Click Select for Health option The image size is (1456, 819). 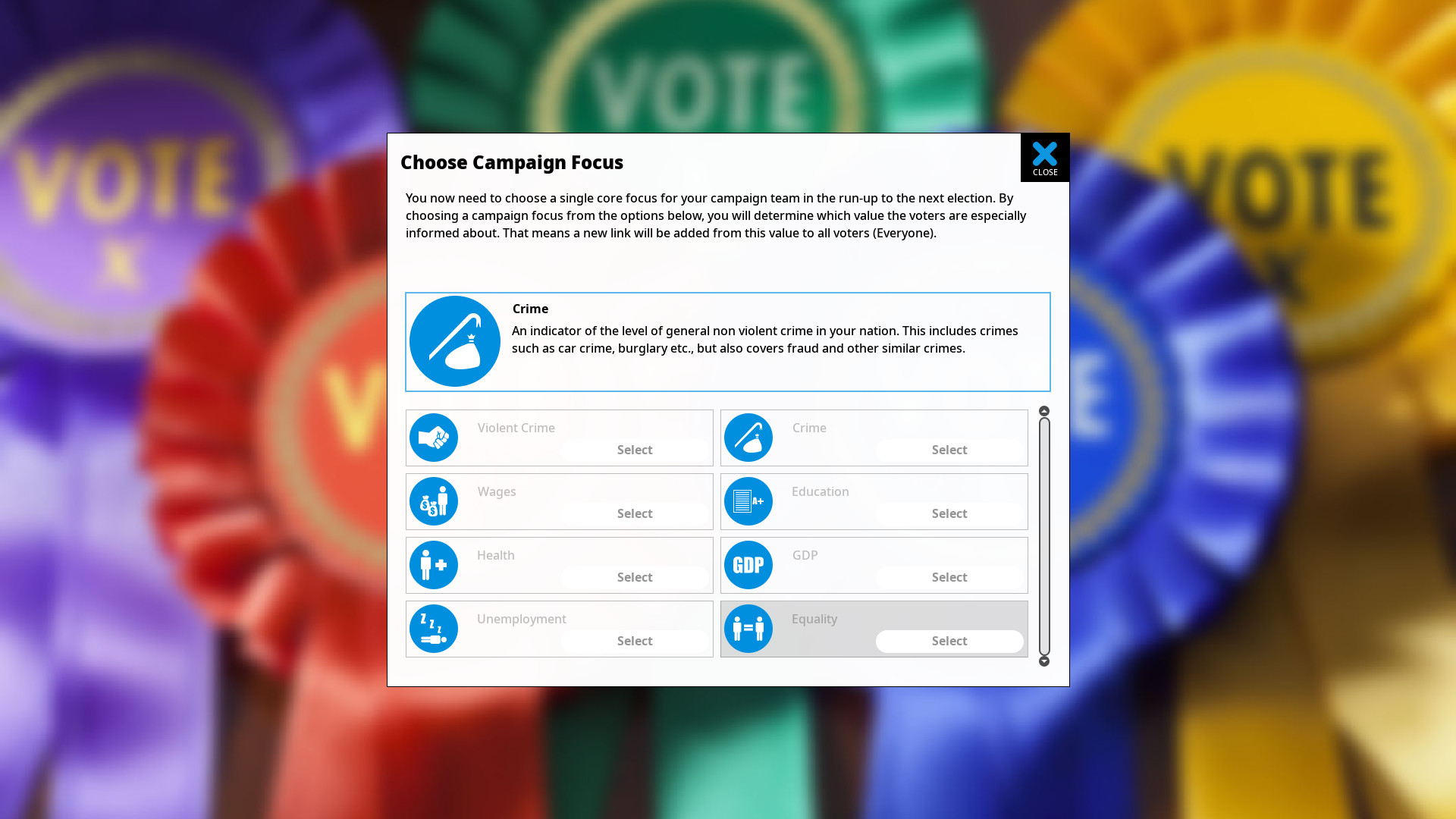point(635,576)
